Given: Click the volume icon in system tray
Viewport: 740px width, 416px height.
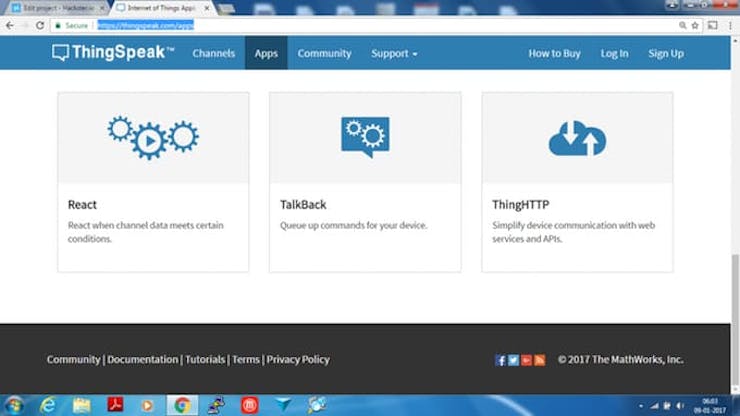Looking at the screenshot, I should tap(680, 406).
